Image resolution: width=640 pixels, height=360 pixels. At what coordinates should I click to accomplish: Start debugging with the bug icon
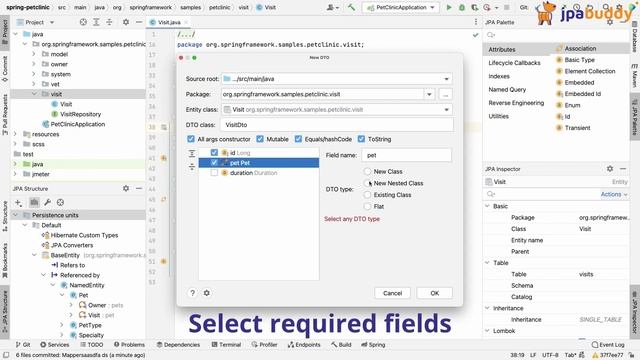(462, 7)
